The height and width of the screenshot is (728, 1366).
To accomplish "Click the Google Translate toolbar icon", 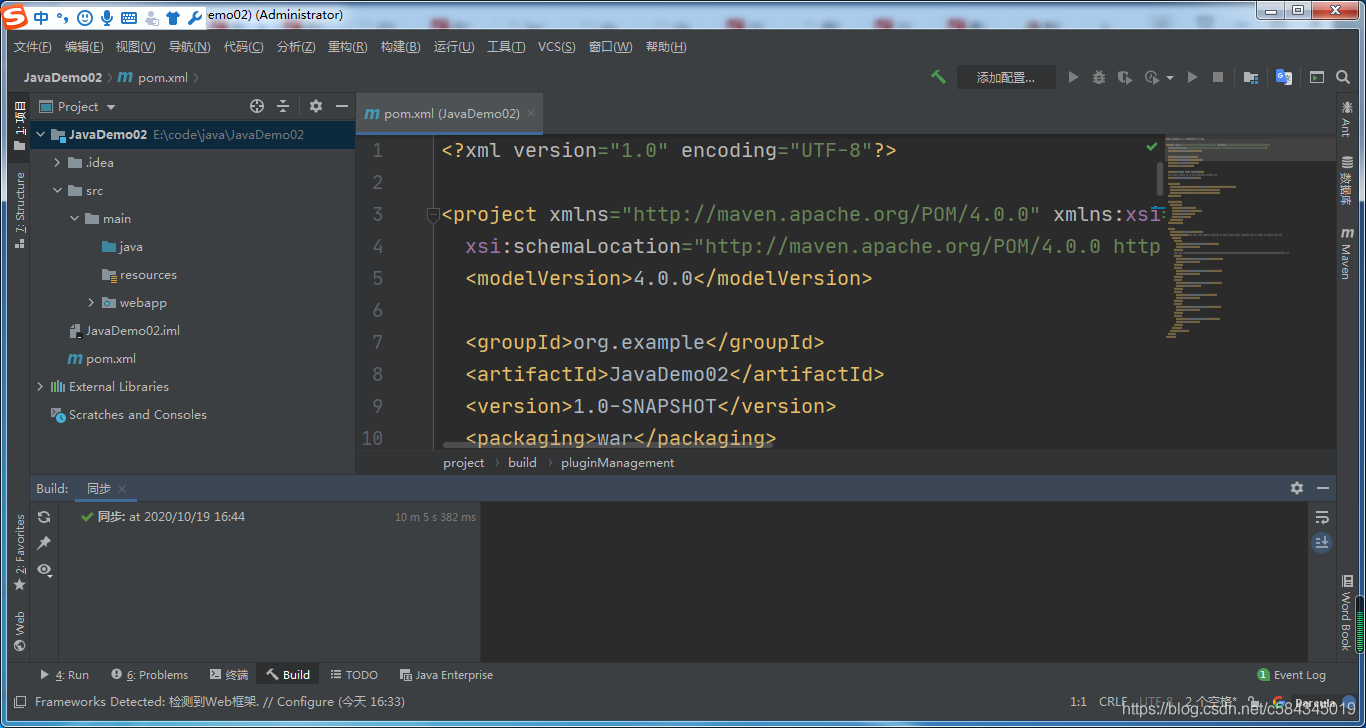I will click(x=1283, y=77).
